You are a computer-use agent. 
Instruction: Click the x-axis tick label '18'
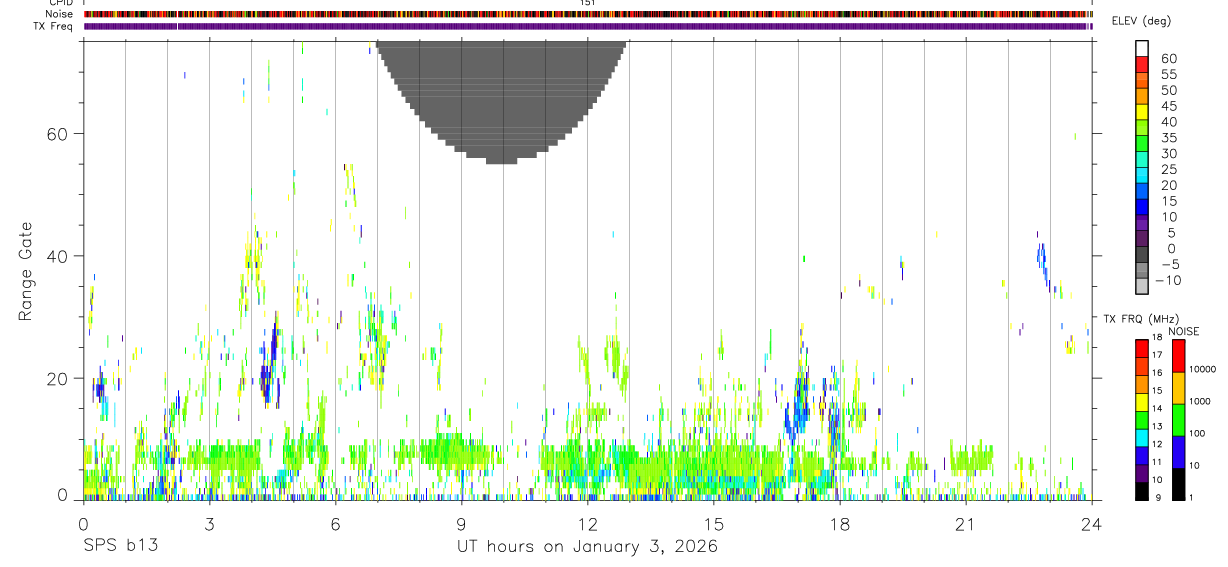click(839, 523)
